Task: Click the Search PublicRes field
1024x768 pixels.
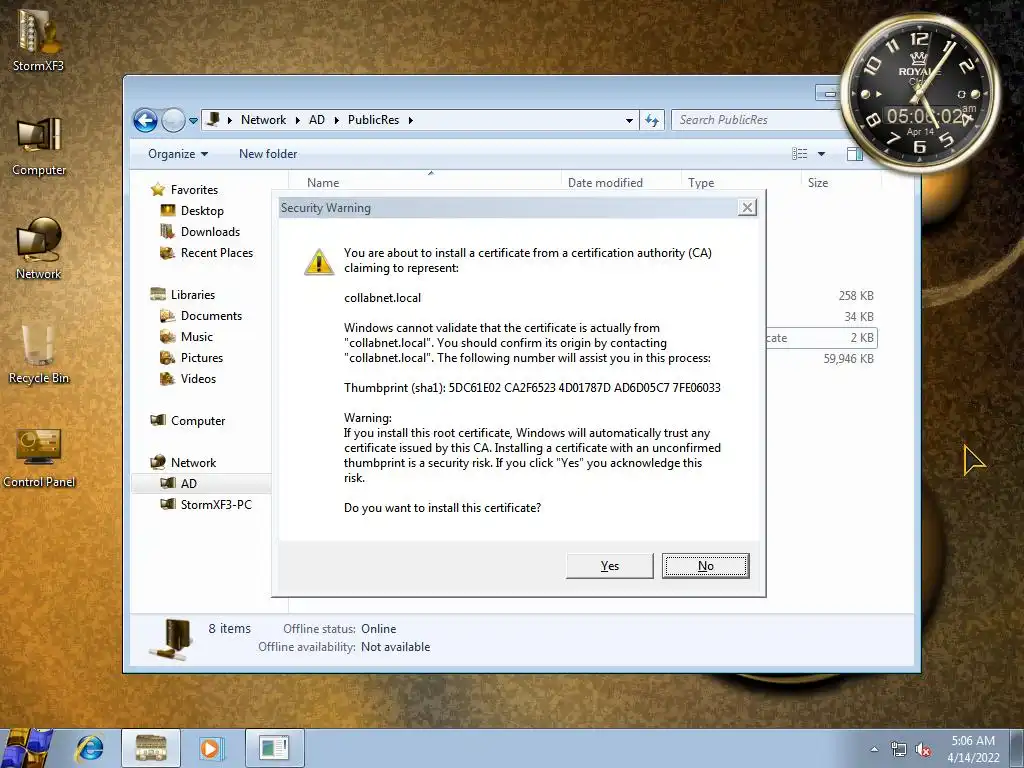Action: 758,120
